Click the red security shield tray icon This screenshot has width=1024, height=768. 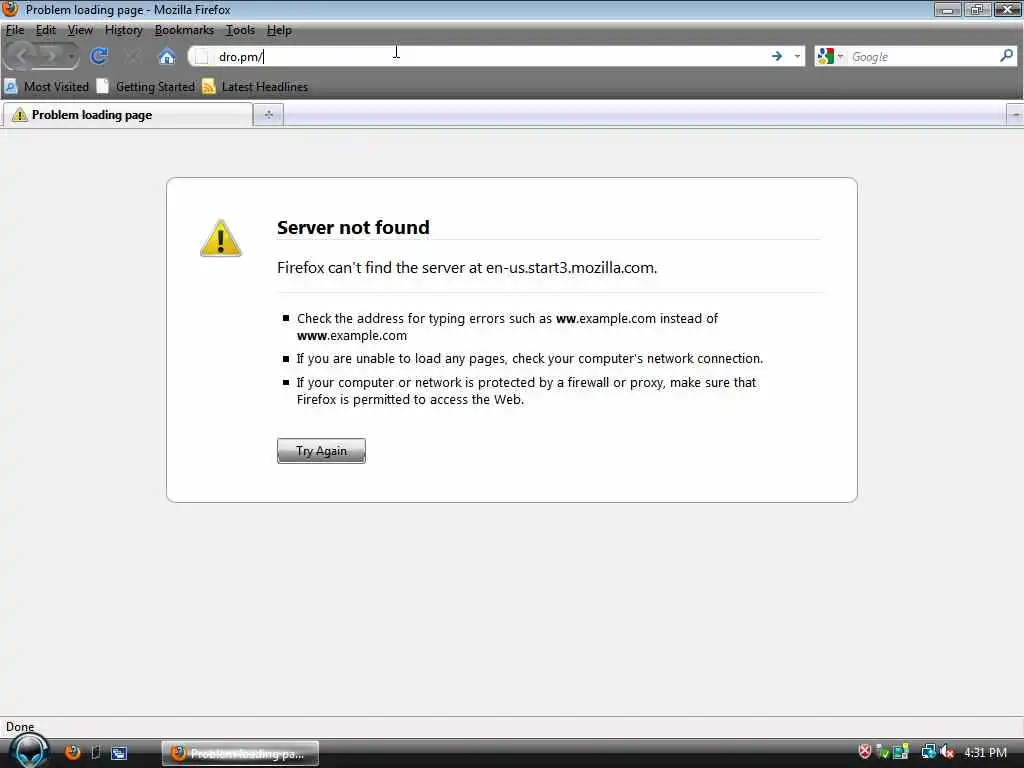tap(865, 752)
